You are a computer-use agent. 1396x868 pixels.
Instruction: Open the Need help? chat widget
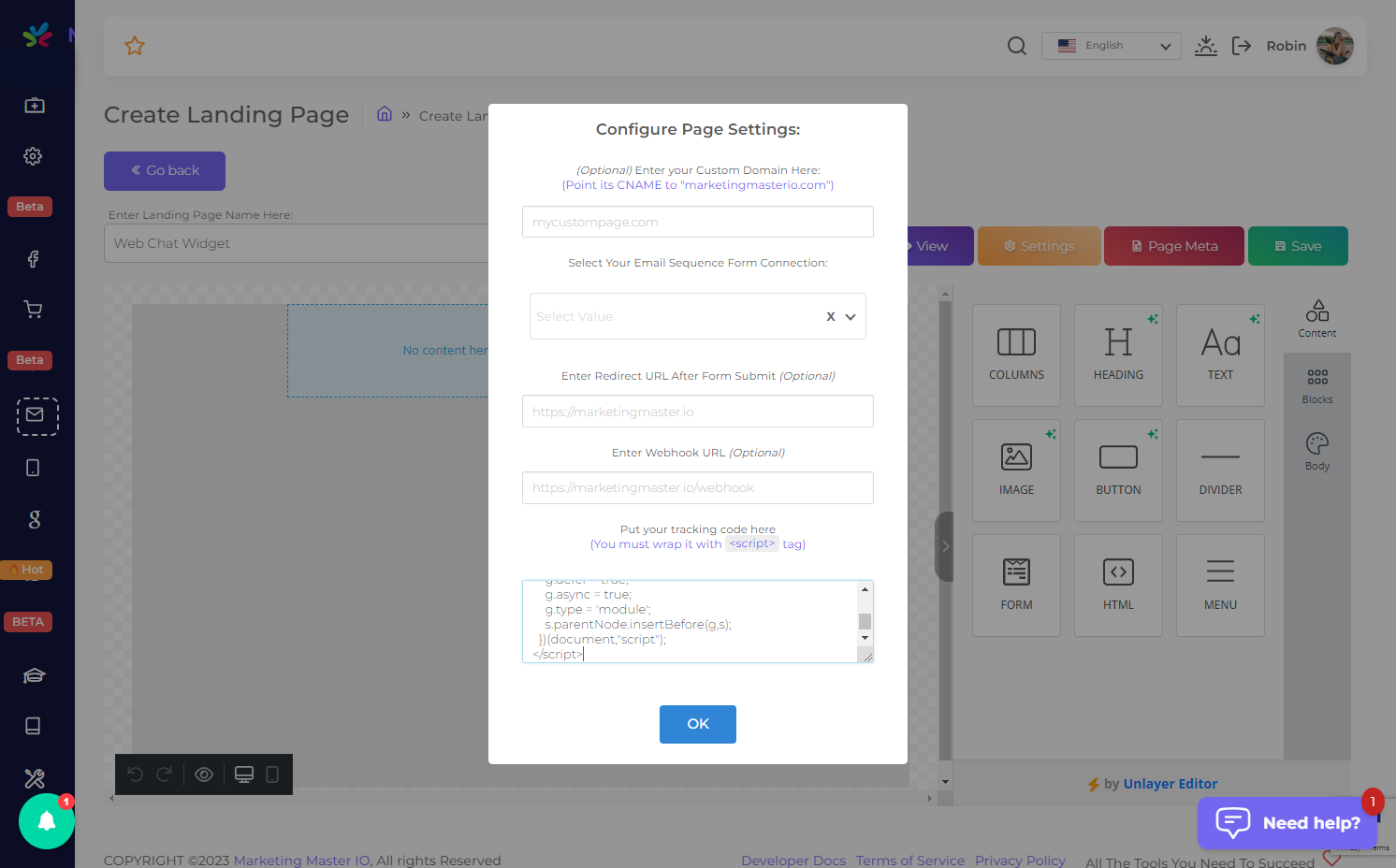point(1287,823)
